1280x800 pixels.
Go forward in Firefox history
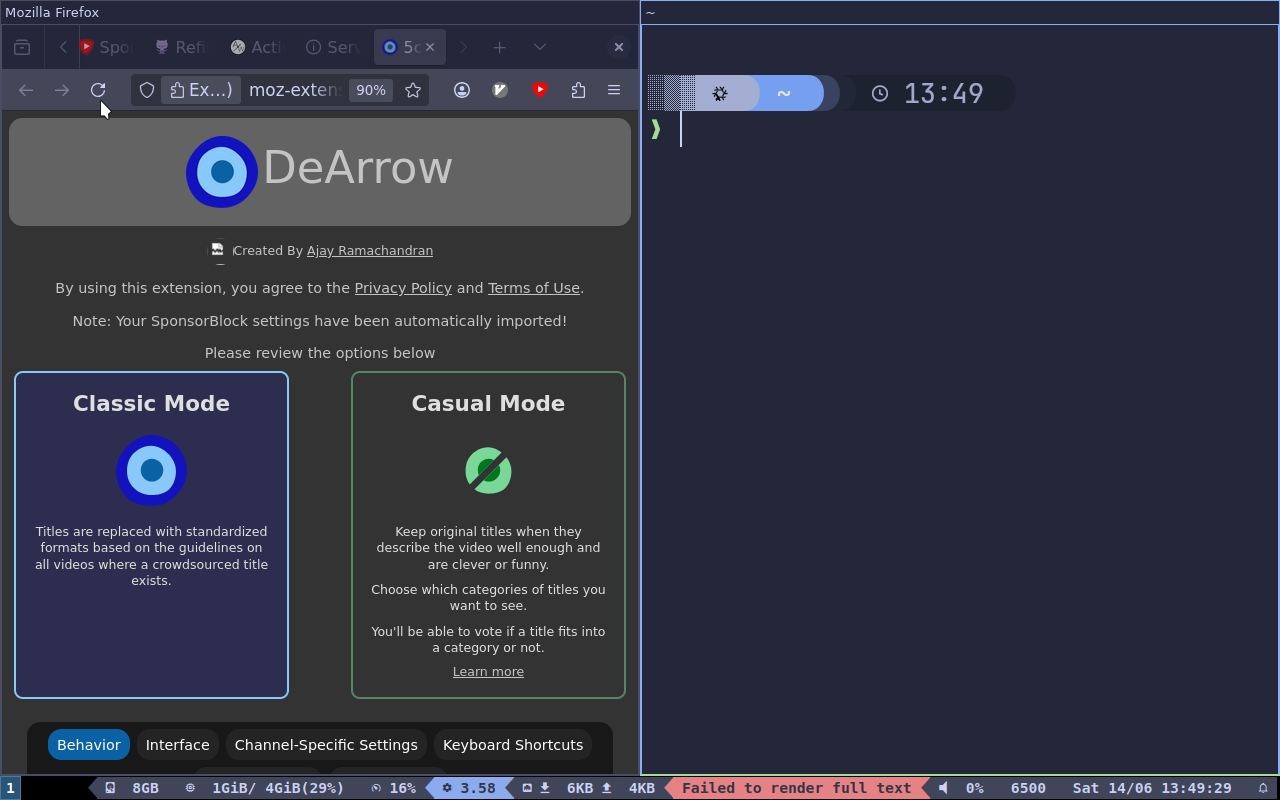[62, 90]
